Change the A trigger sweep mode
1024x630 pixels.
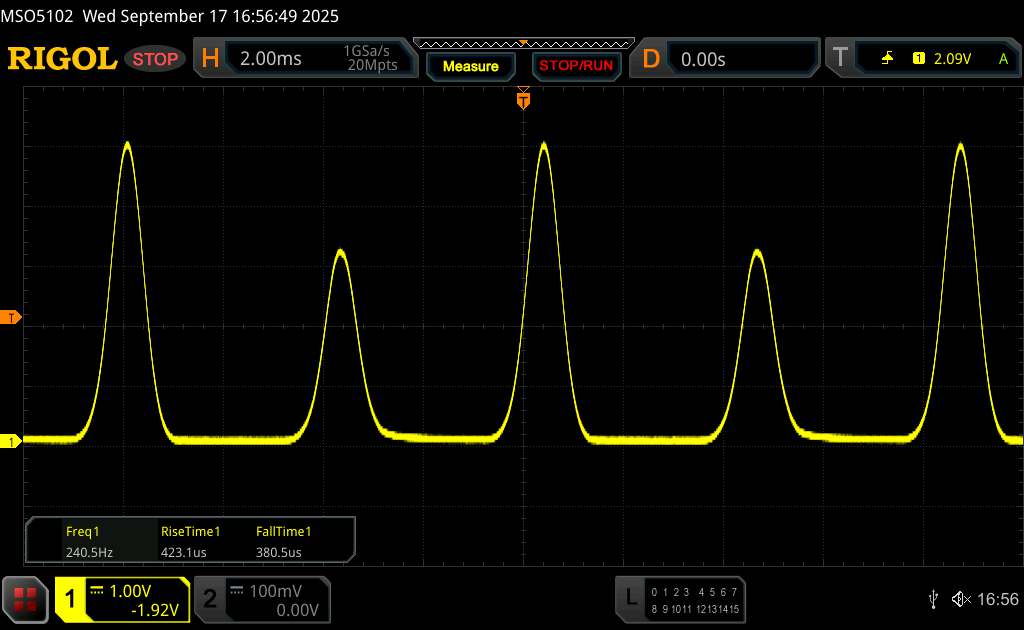(1002, 59)
